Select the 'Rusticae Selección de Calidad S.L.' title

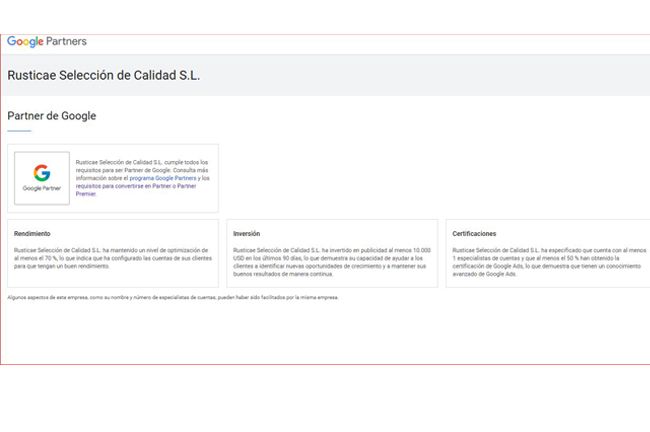104,75
